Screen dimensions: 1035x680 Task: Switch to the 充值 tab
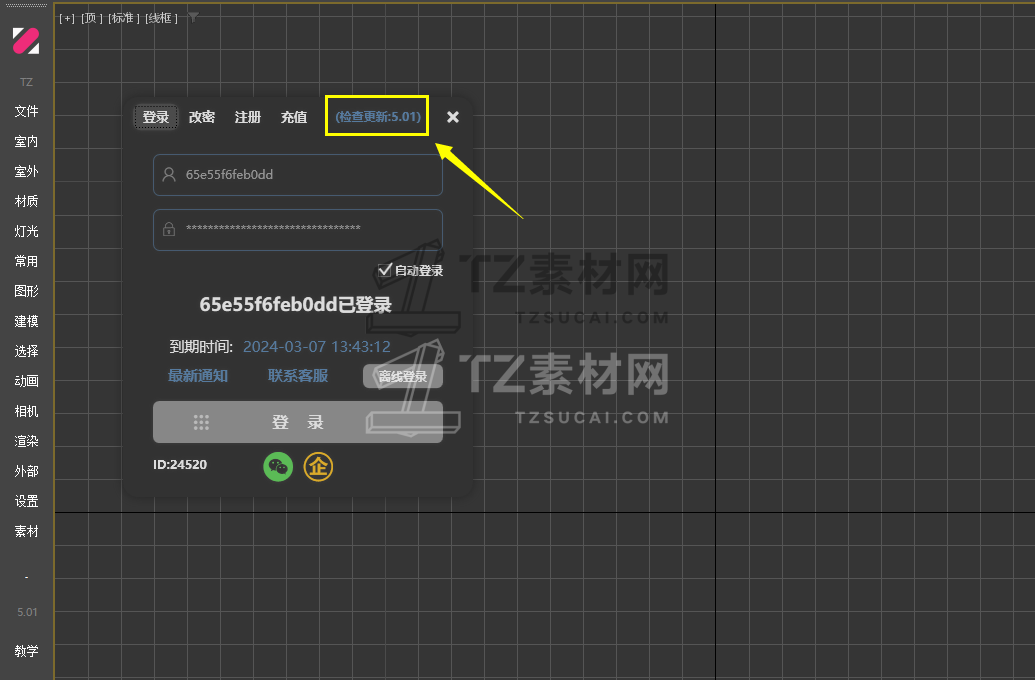(x=294, y=117)
